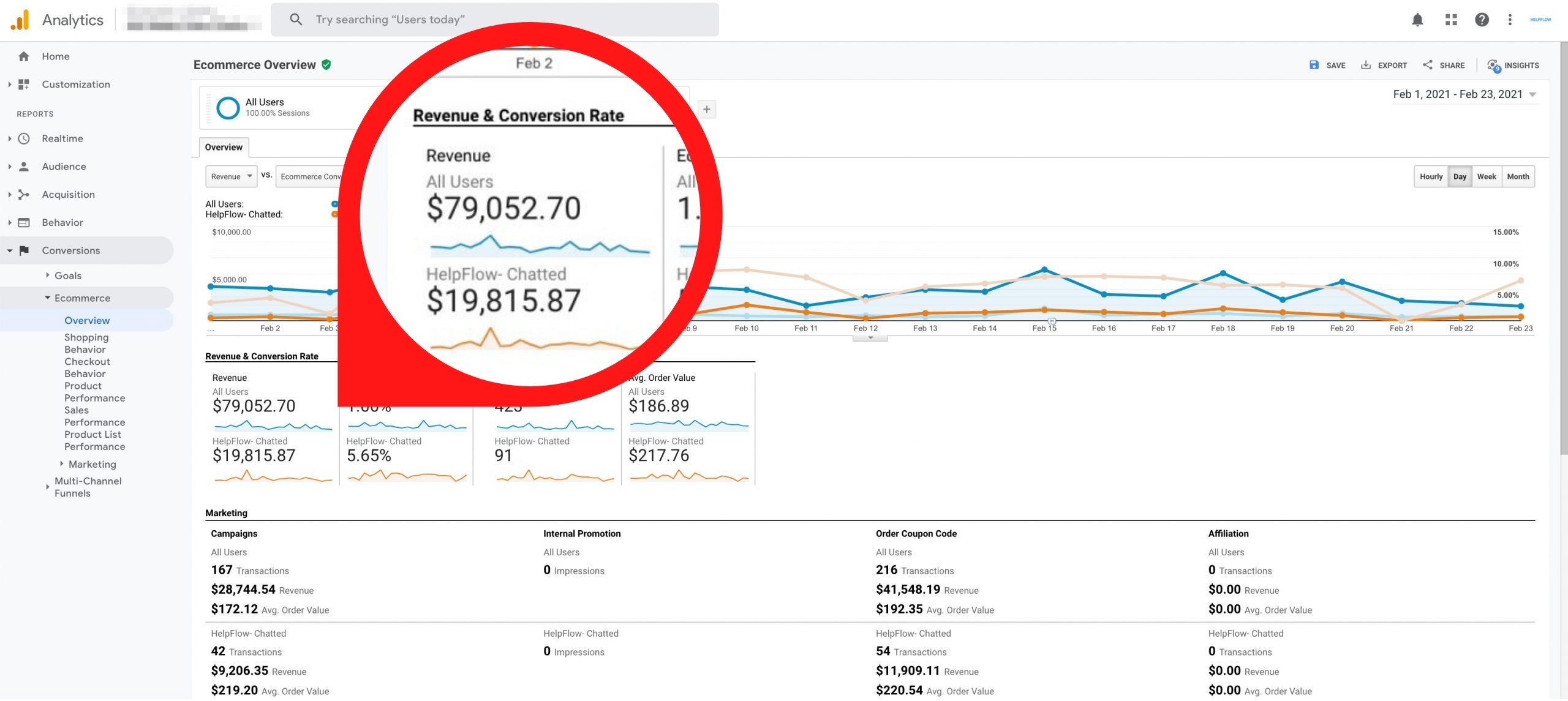Expand the Audience reports section

pos(64,167)
